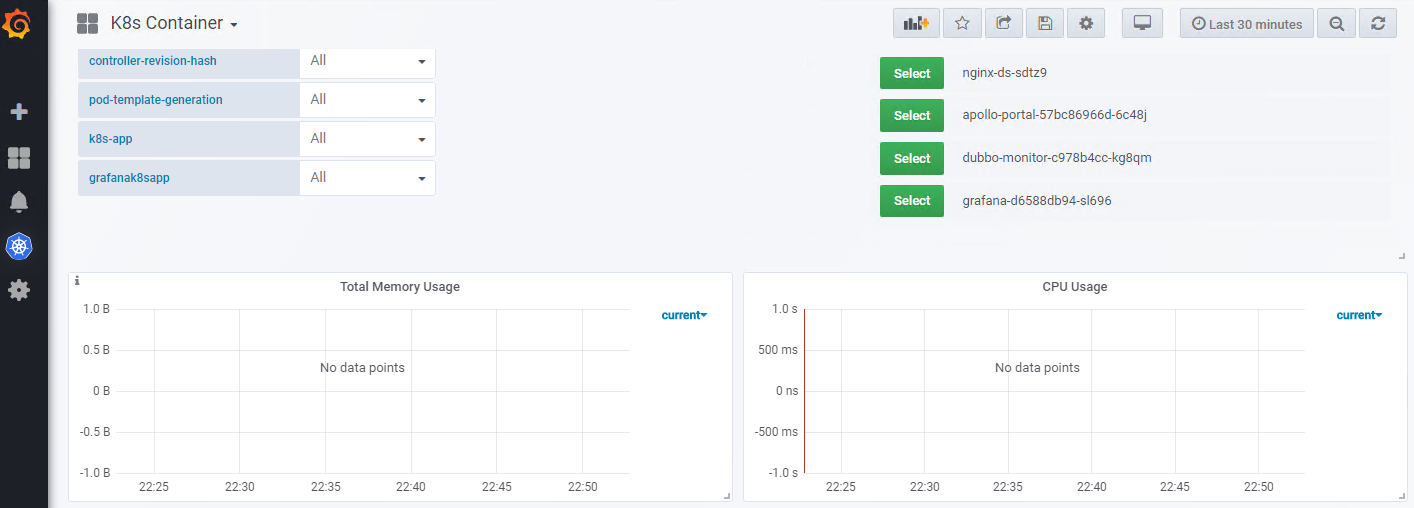Save the dashboard with floppy disk icon
The width and height of the screenshot is (1414, 508).
point(1045,24)
